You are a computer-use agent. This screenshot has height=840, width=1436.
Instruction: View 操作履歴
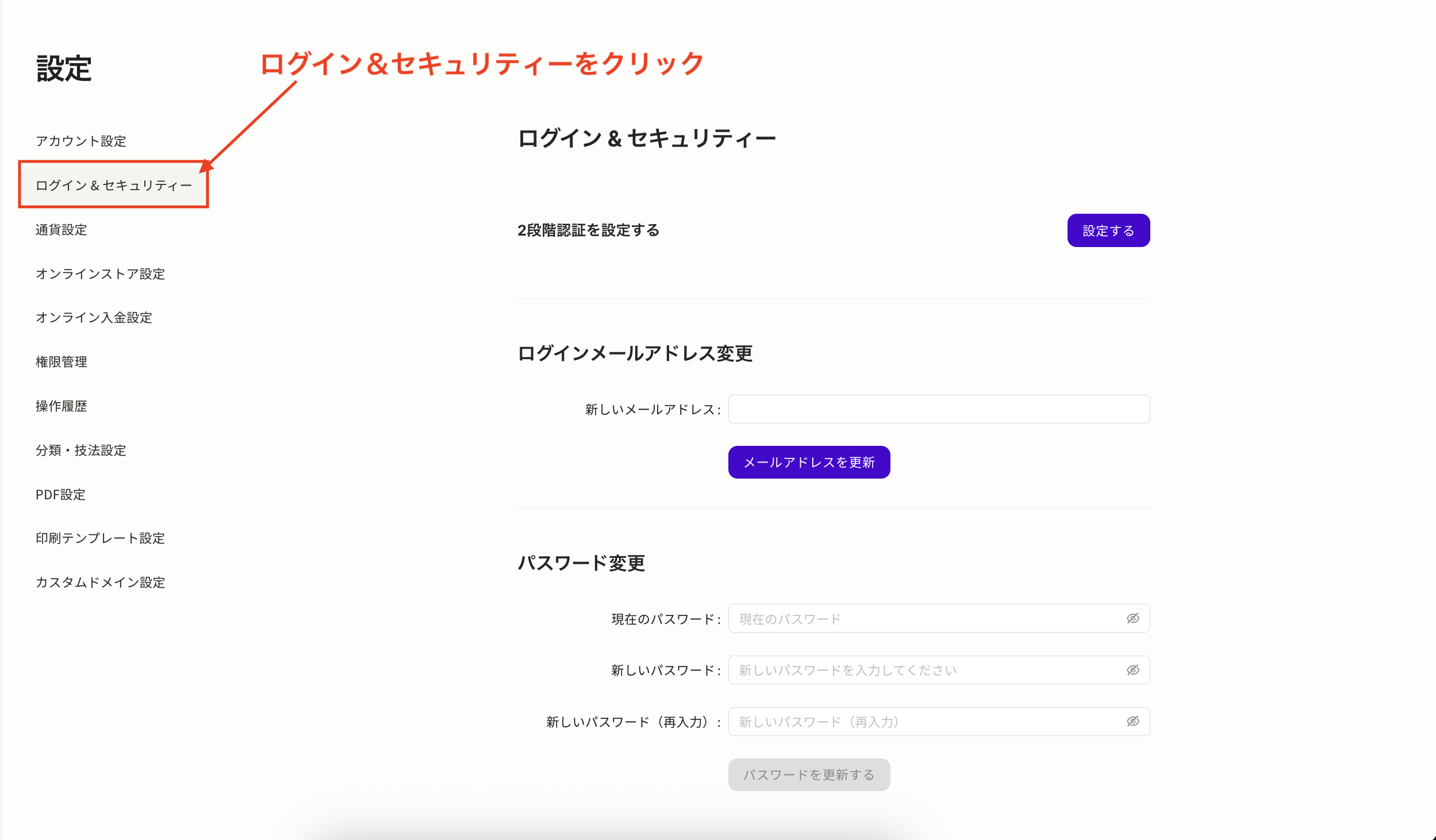click(x=62, y=406)
